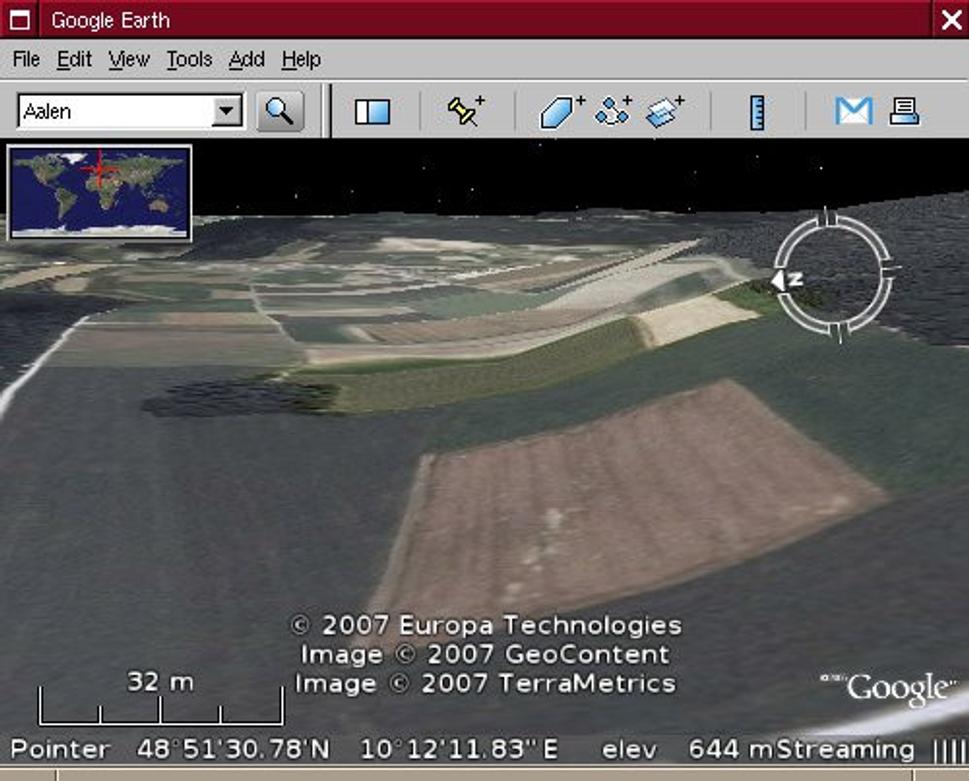Click the Google Earth title bar text

click(111, 20)
